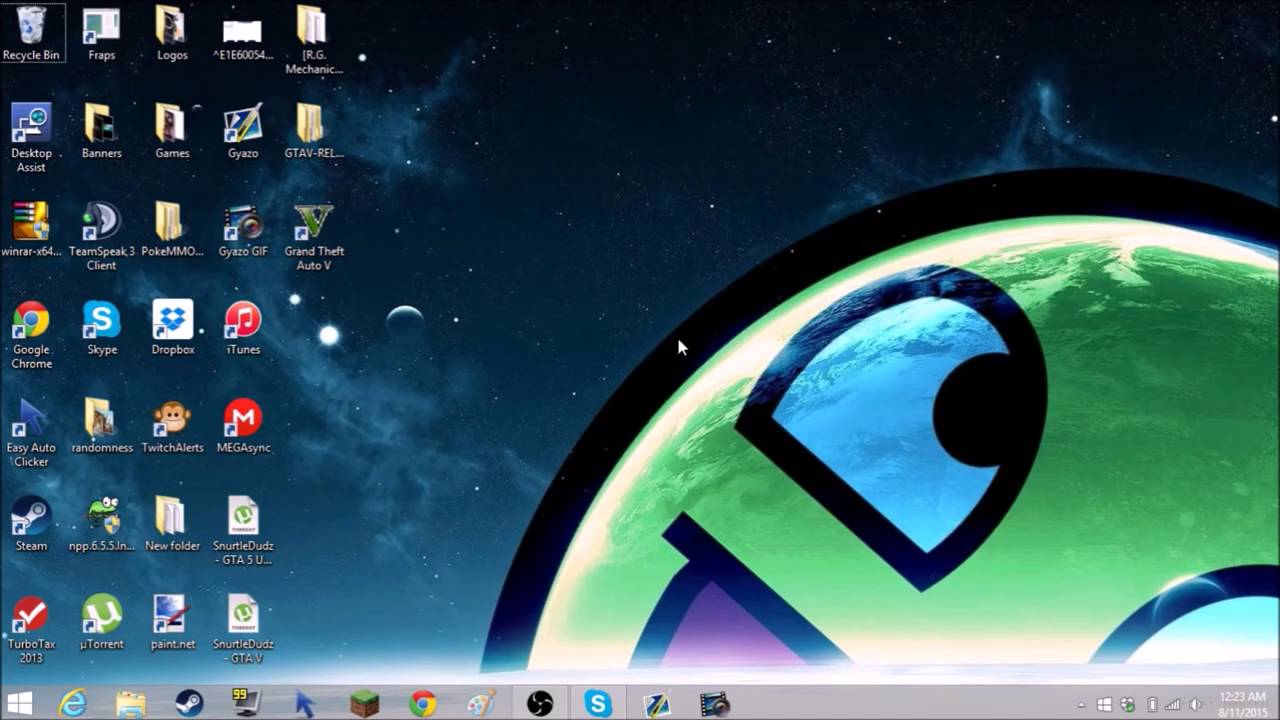Select the New folder icon

(x=172, y=523)
